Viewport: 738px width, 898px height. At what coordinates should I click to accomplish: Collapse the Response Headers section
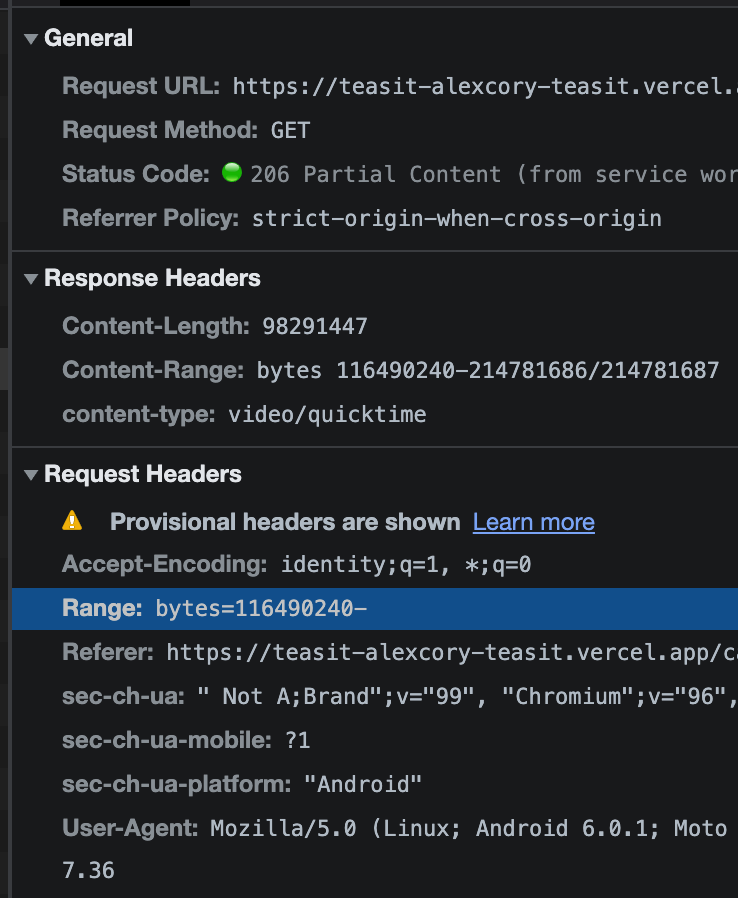(30, 278)
